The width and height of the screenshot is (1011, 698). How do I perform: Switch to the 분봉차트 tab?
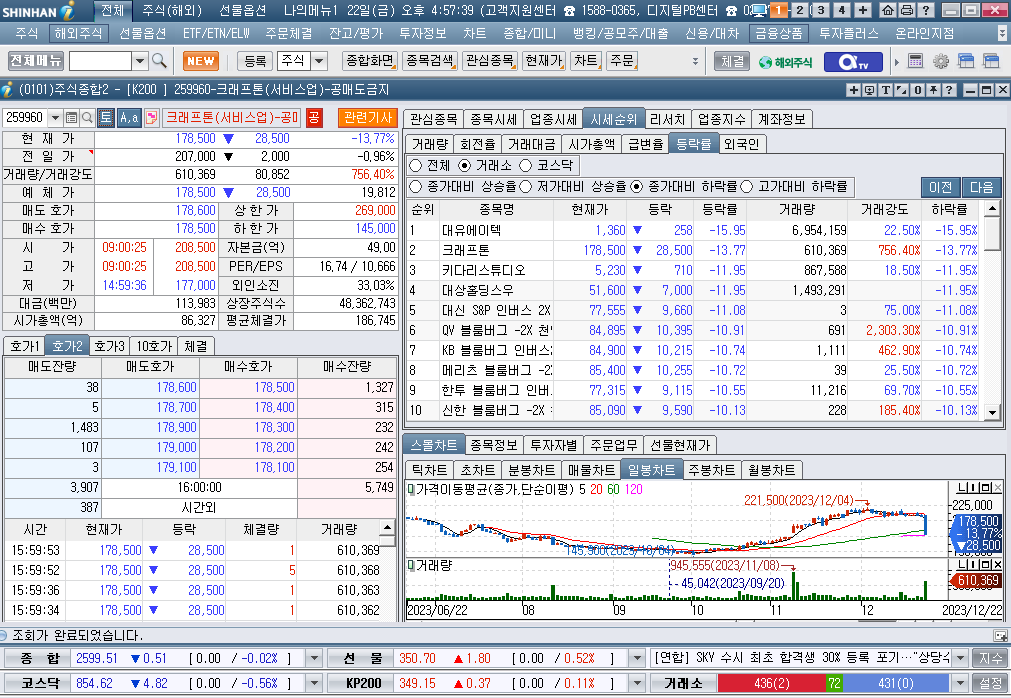(531, 470)
